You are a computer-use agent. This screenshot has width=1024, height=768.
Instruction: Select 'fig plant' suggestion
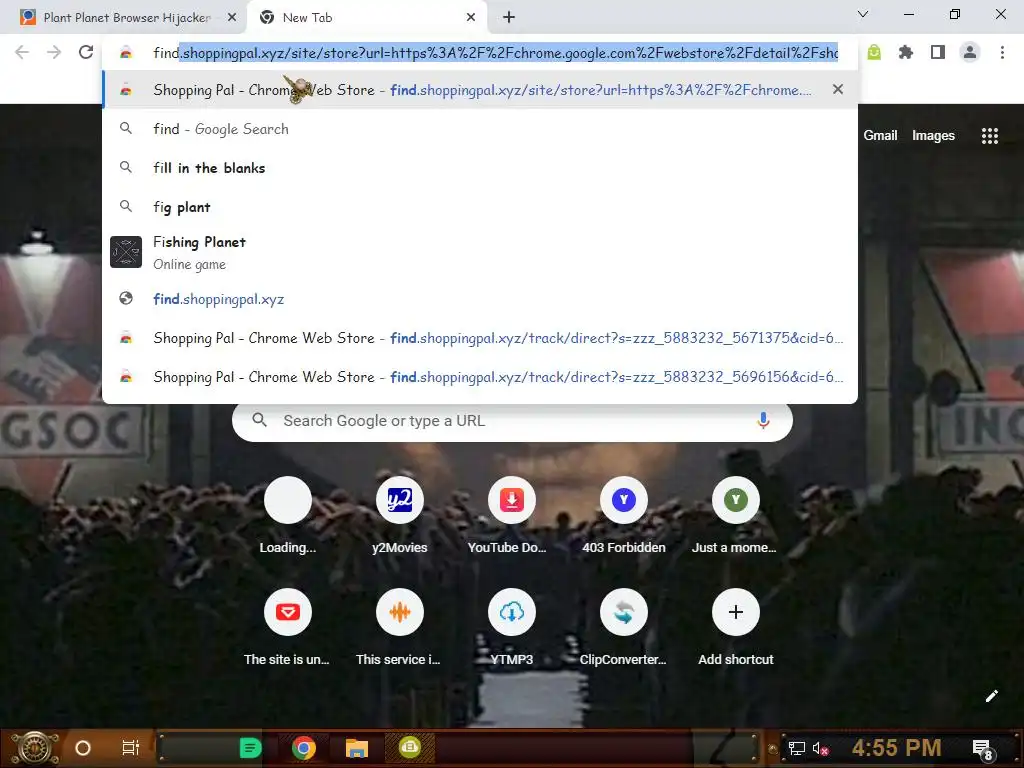[x=480, y=207]
